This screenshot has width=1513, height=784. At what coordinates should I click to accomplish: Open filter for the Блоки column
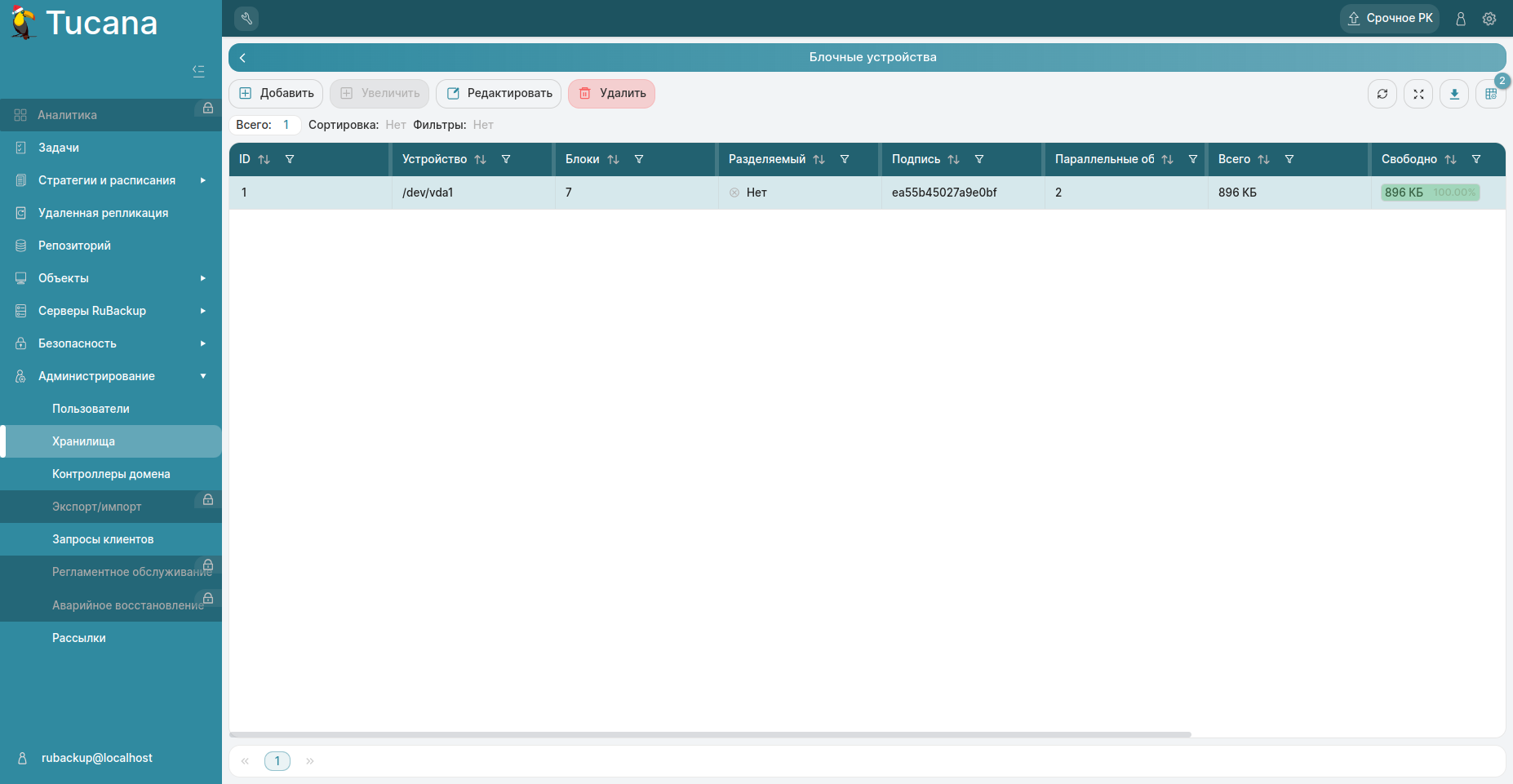point(639,160)
